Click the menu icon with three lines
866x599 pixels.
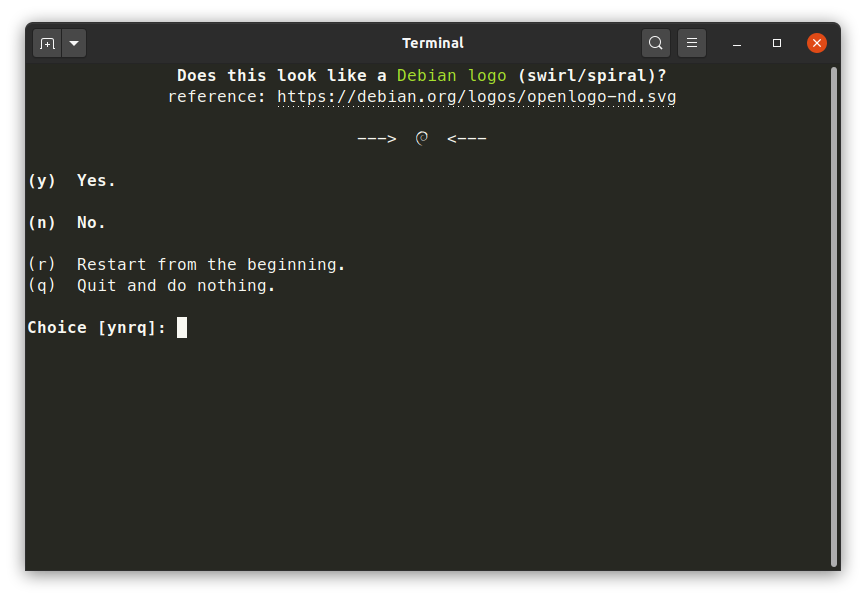click(x=692, y=43)
